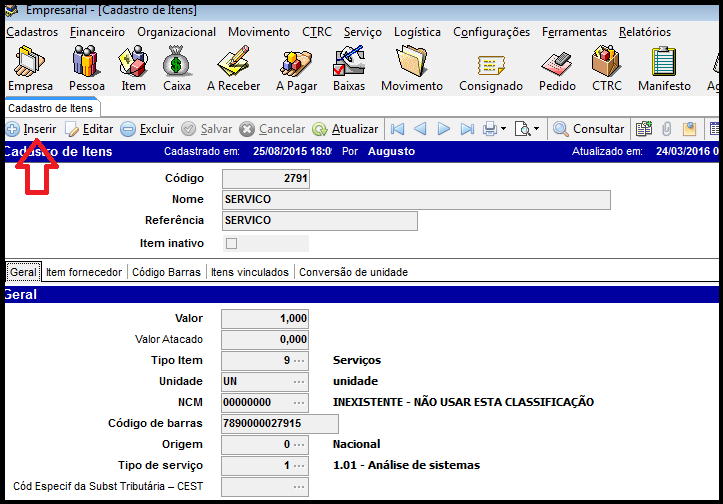This screenshot has width=723, height=504.
Task: Go to the first record
Action: pyautogui.click(x=397, y=129)
